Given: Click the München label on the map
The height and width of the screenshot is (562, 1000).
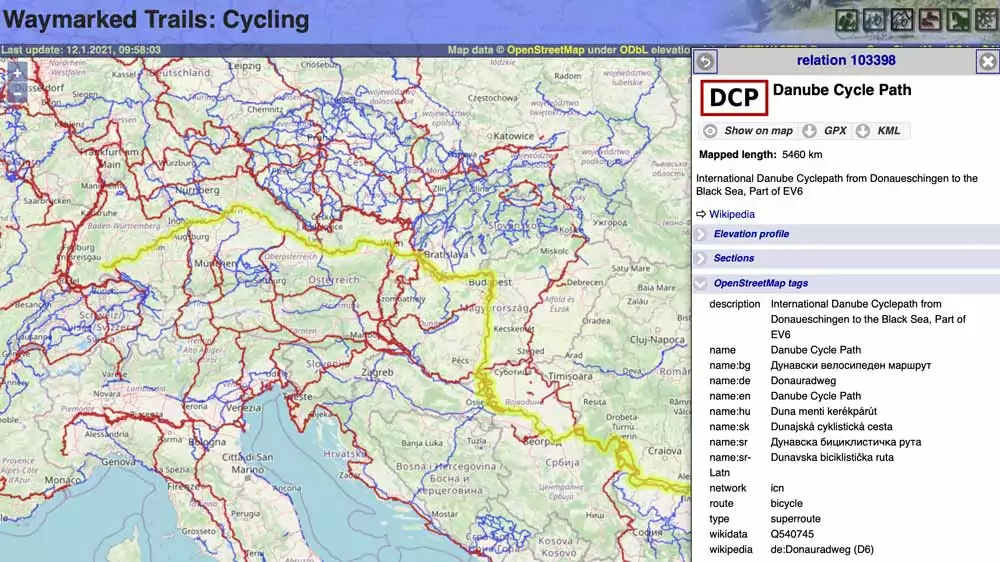Looking at the screenshot, I should (216, 263).
